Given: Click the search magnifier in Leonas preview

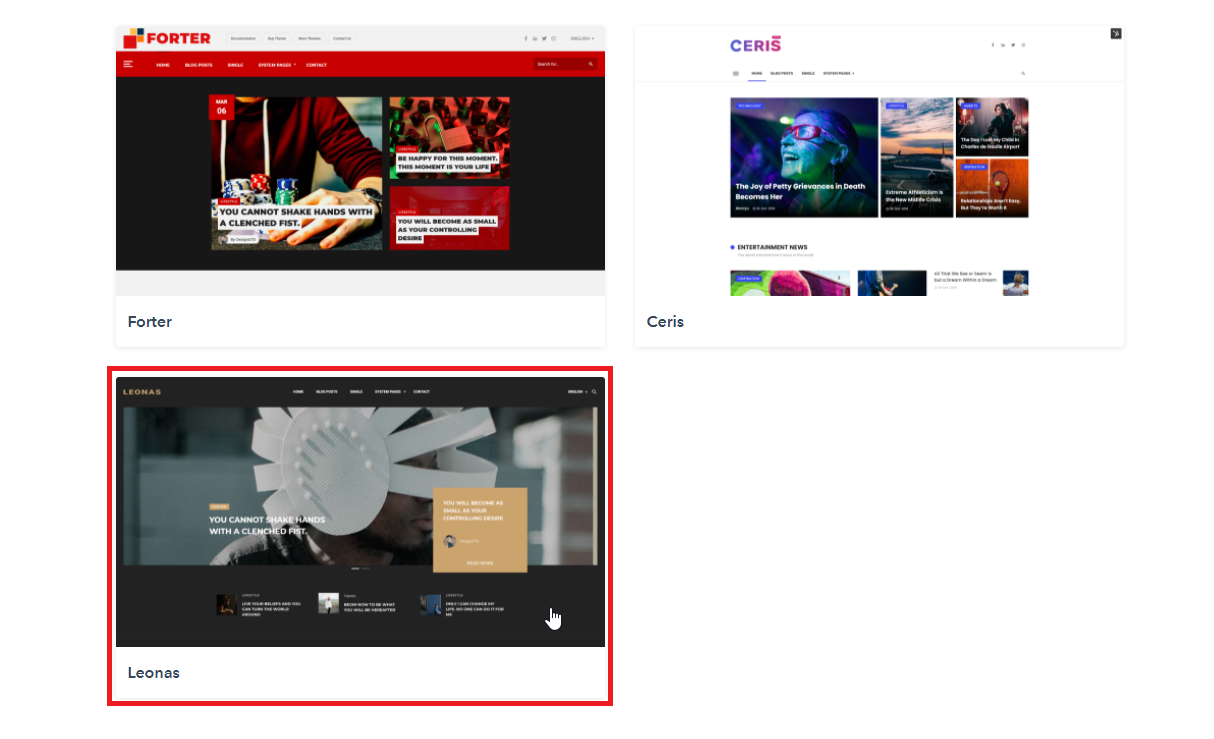Looking at the screenshot, I should click(594, 392).
